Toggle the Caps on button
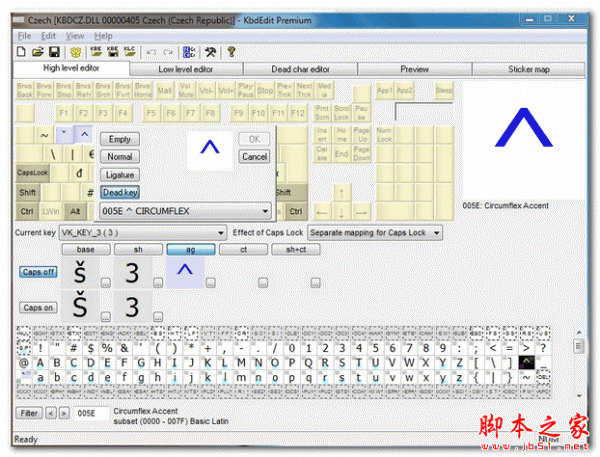This screenshot has width=600, height=457. point(38,308)
